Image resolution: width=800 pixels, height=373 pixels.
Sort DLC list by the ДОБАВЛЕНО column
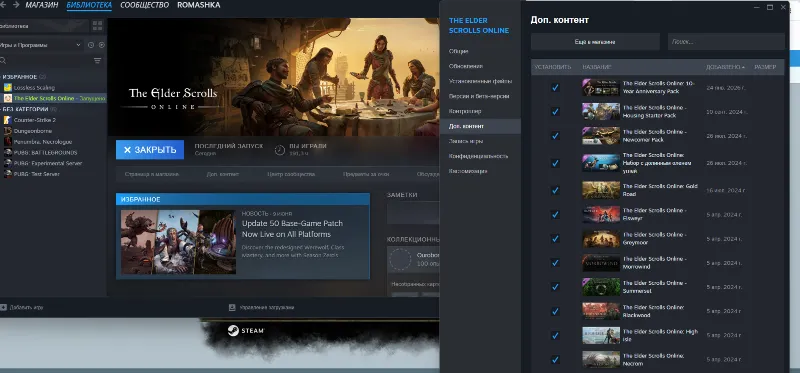click(724, 67)
